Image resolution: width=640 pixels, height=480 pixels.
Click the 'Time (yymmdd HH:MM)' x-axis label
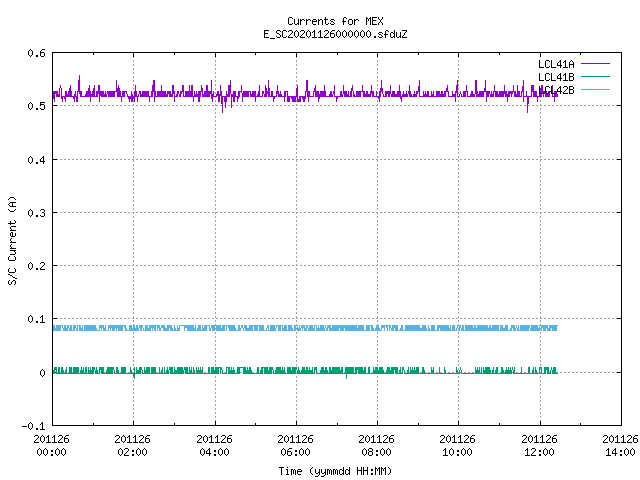(335, 471)
